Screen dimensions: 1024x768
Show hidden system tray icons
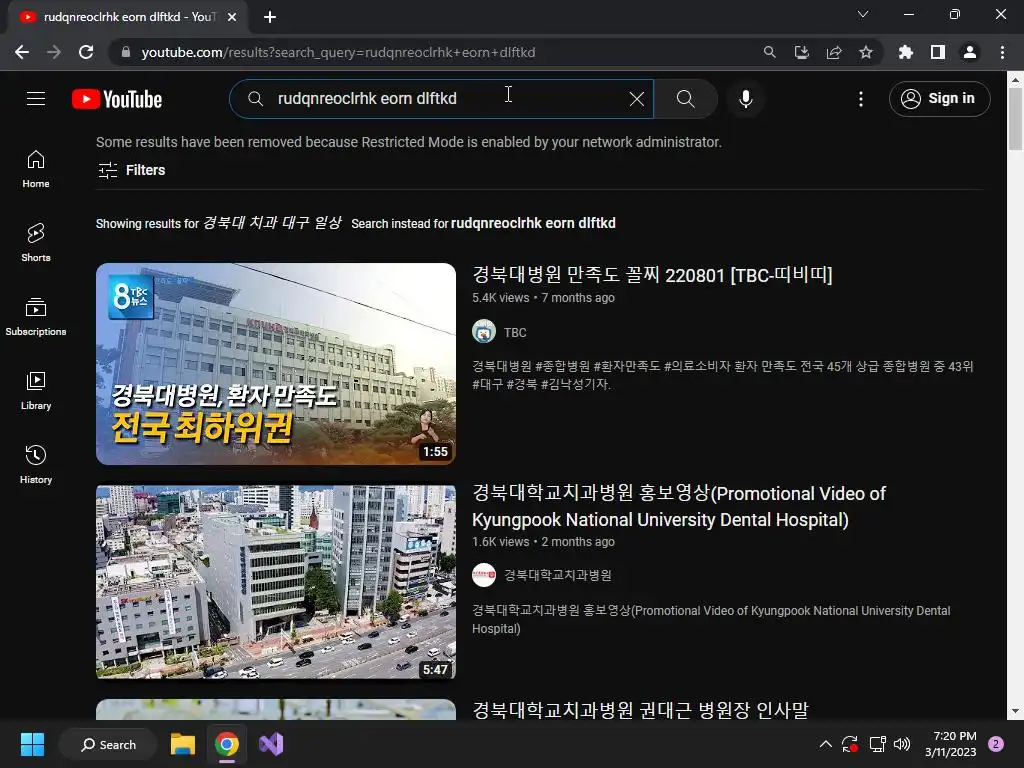825,744
